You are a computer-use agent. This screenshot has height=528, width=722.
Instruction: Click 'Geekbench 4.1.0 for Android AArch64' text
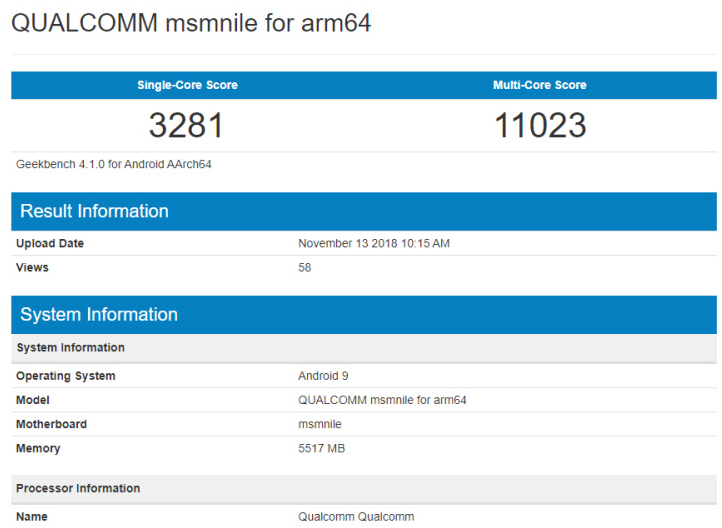[113, 164]
